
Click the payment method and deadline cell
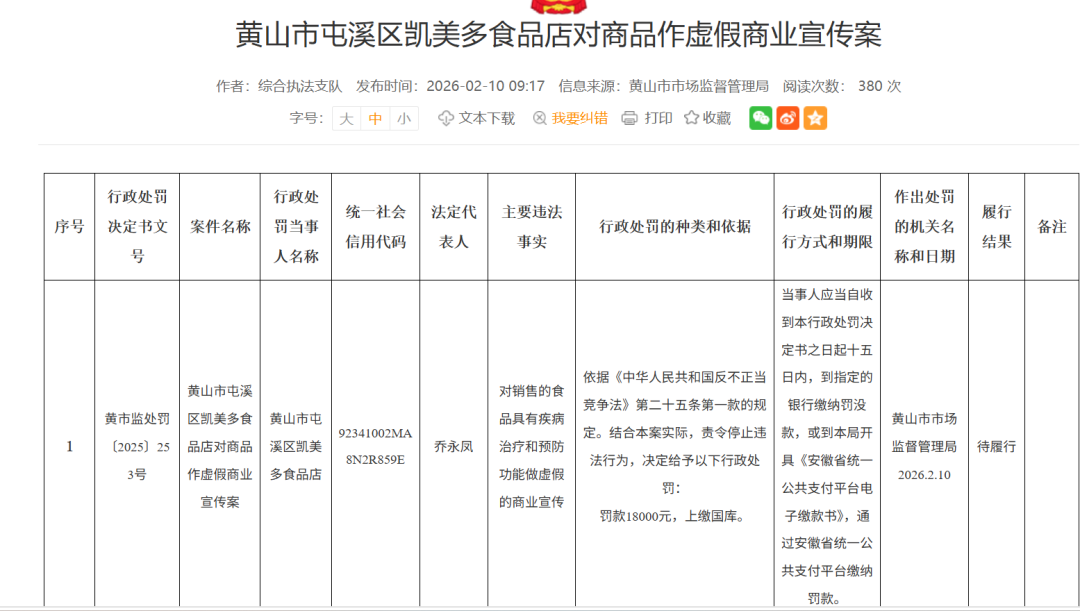point(827,446)
